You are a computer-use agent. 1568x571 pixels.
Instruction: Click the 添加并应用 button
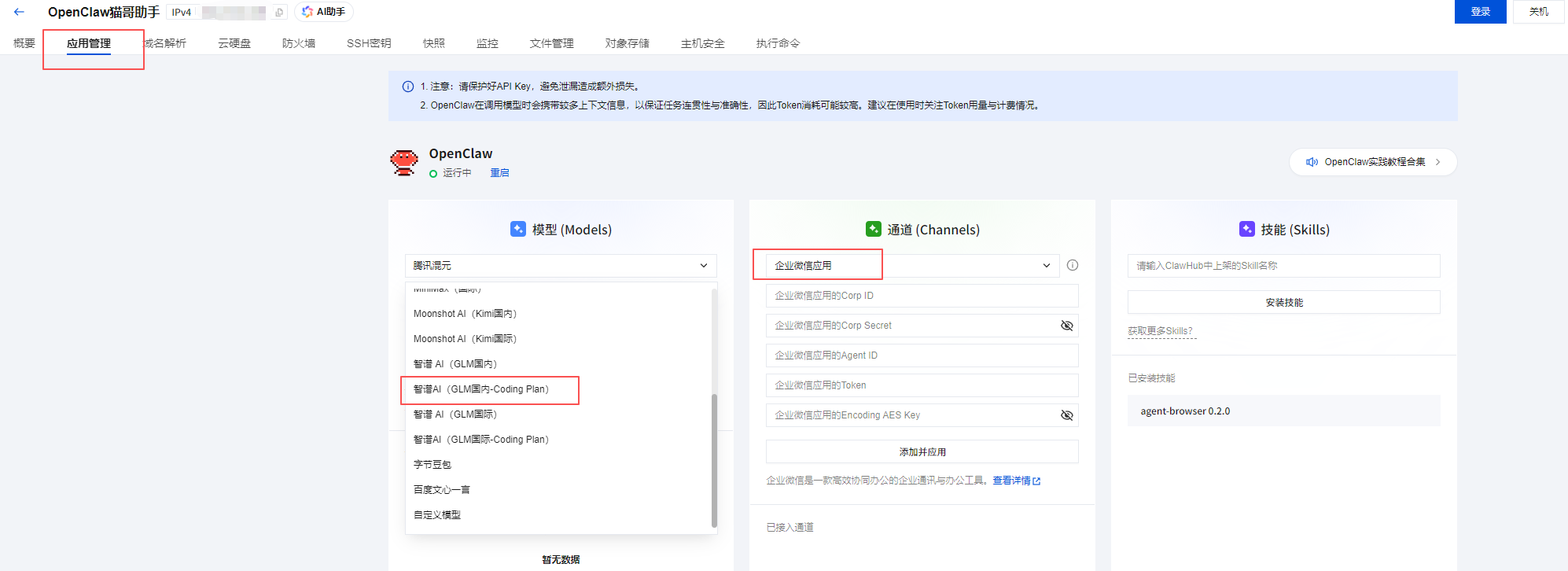click(922, 452)
